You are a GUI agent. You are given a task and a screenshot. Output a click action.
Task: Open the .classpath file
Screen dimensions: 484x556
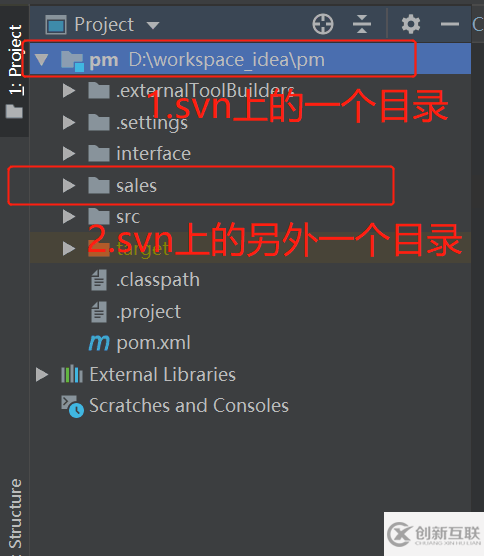(158, 280)
